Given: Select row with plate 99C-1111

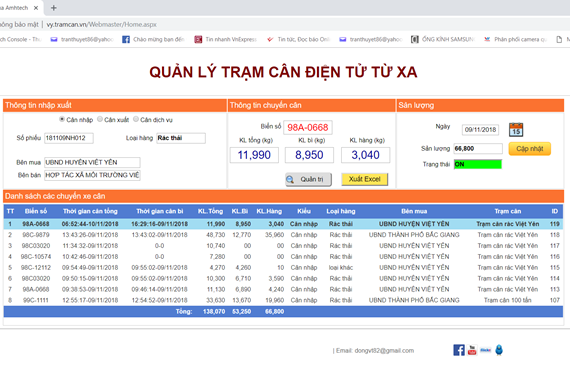Looking at the screenshot, I should click(x=283, y=300).
